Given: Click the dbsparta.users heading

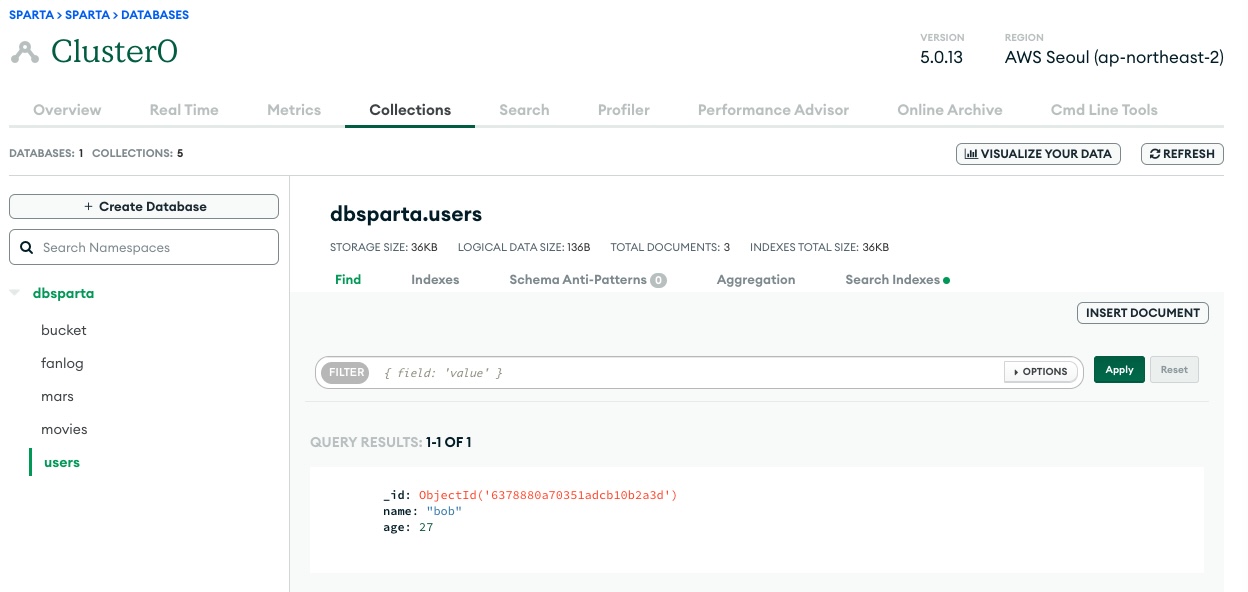Looking at the screenshot, I should point(406,214).
